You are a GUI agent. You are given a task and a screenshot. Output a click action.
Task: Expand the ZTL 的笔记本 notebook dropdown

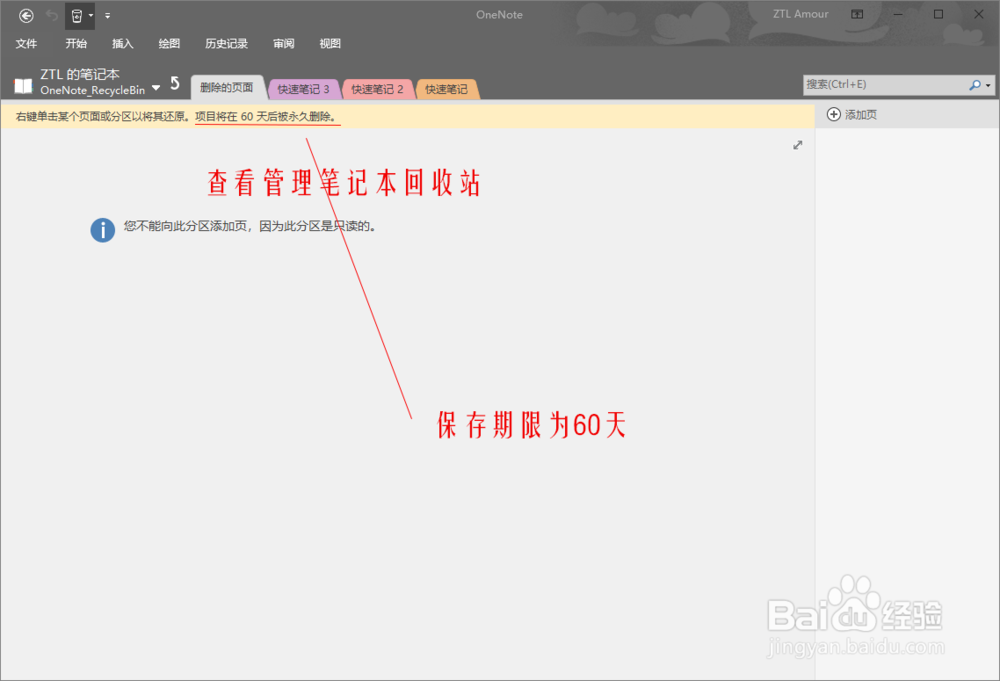[156, 88]
